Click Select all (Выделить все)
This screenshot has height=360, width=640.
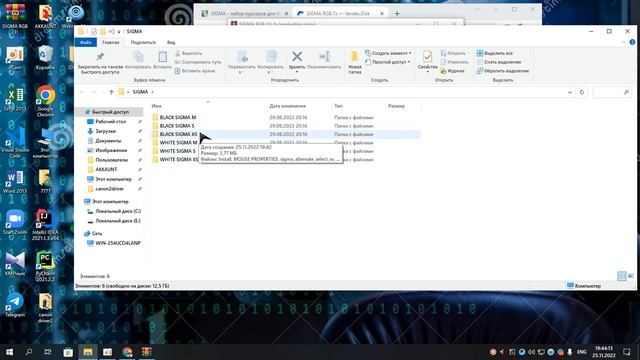(494, 53)
